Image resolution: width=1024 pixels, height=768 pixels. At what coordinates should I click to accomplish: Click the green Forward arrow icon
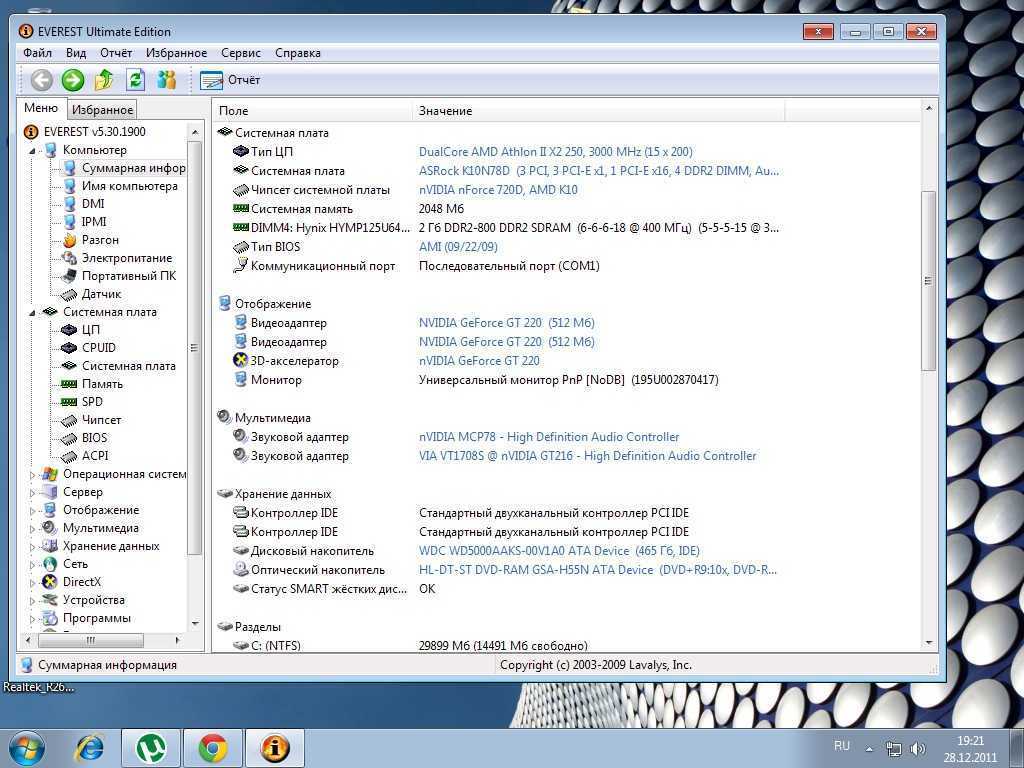(x=72, y=80)
